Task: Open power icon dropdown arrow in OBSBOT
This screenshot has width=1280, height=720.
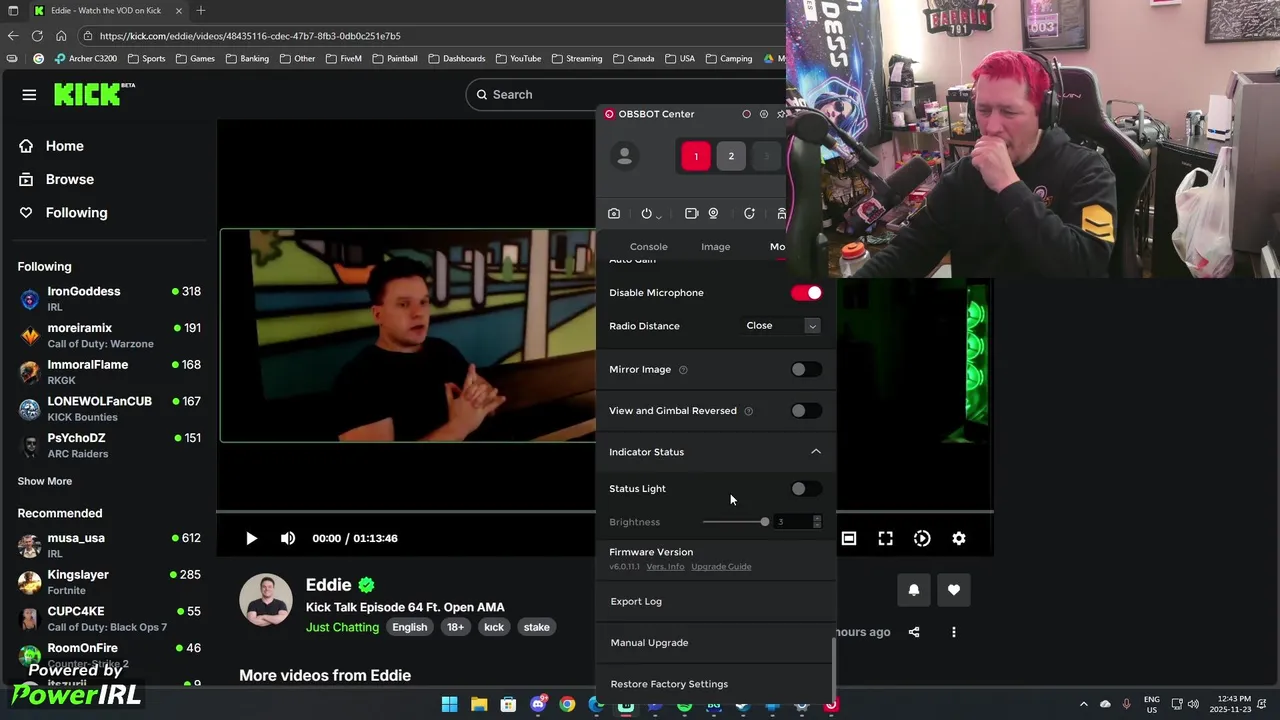Action: coord(658,216)
